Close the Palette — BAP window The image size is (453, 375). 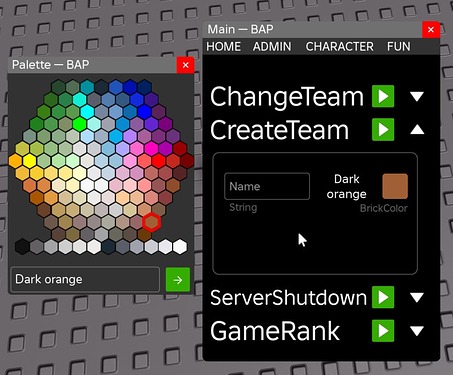pyautogui.click(x=185, y=65)
